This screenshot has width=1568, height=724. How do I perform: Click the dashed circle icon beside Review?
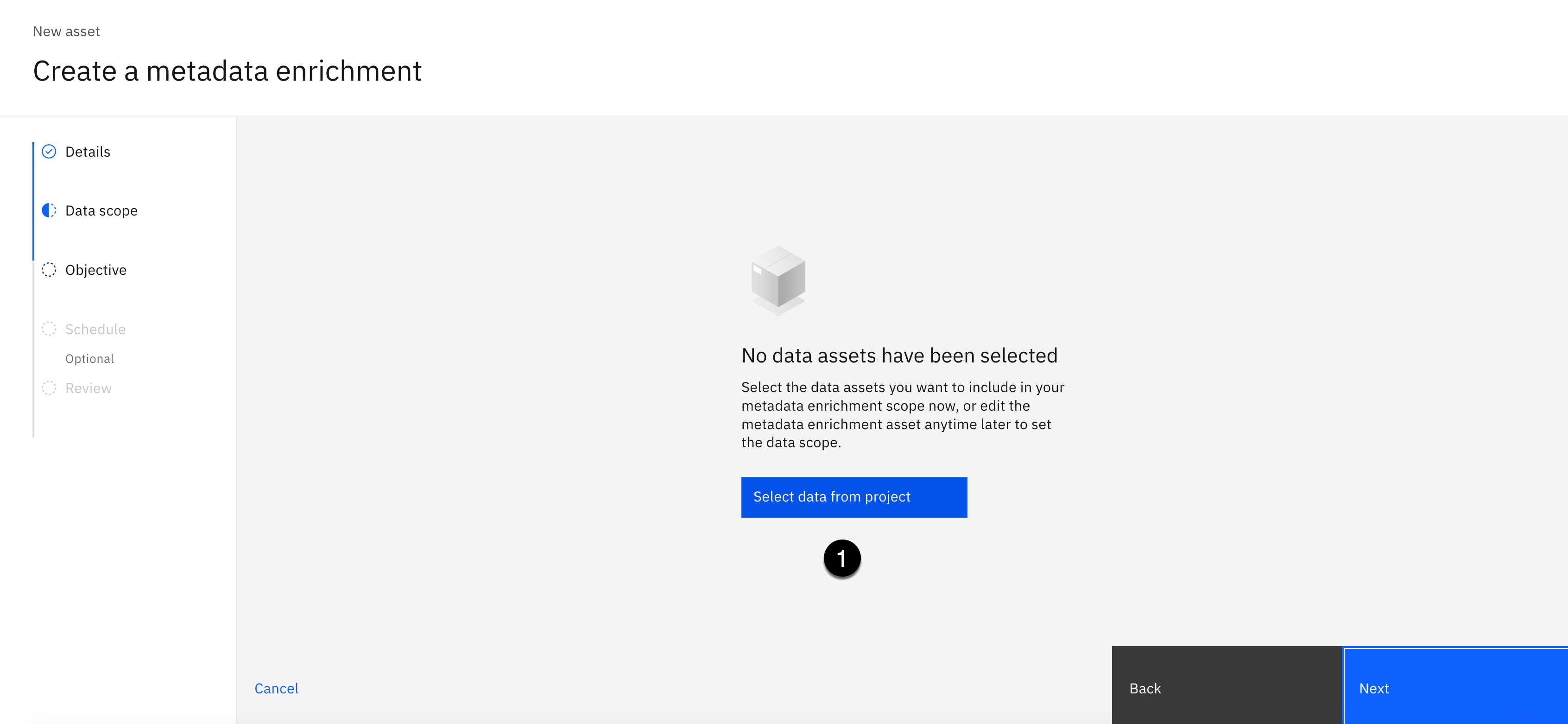tap(49, 388)
